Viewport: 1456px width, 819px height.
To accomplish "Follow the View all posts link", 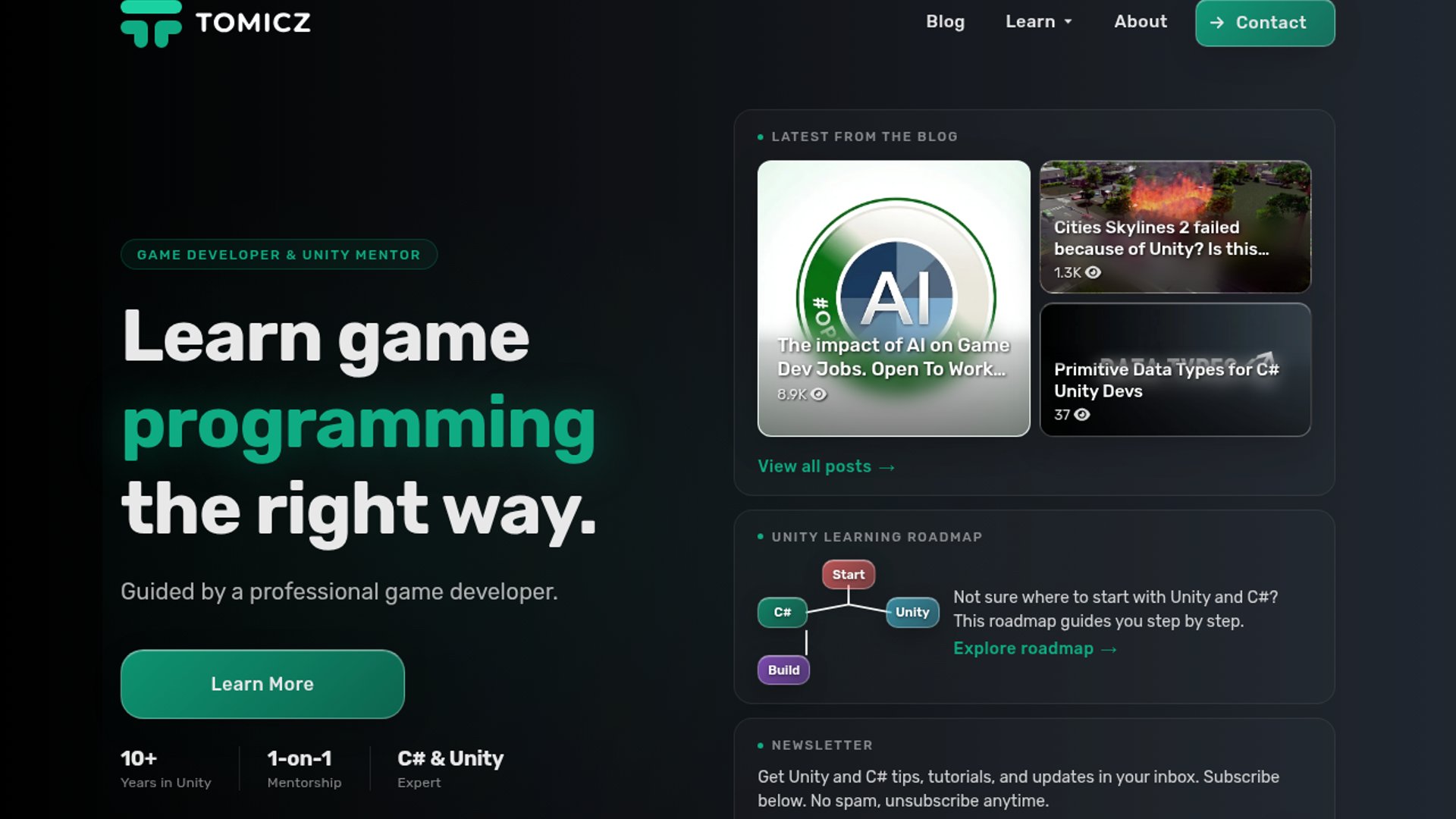I will click(x=826, y=466).
